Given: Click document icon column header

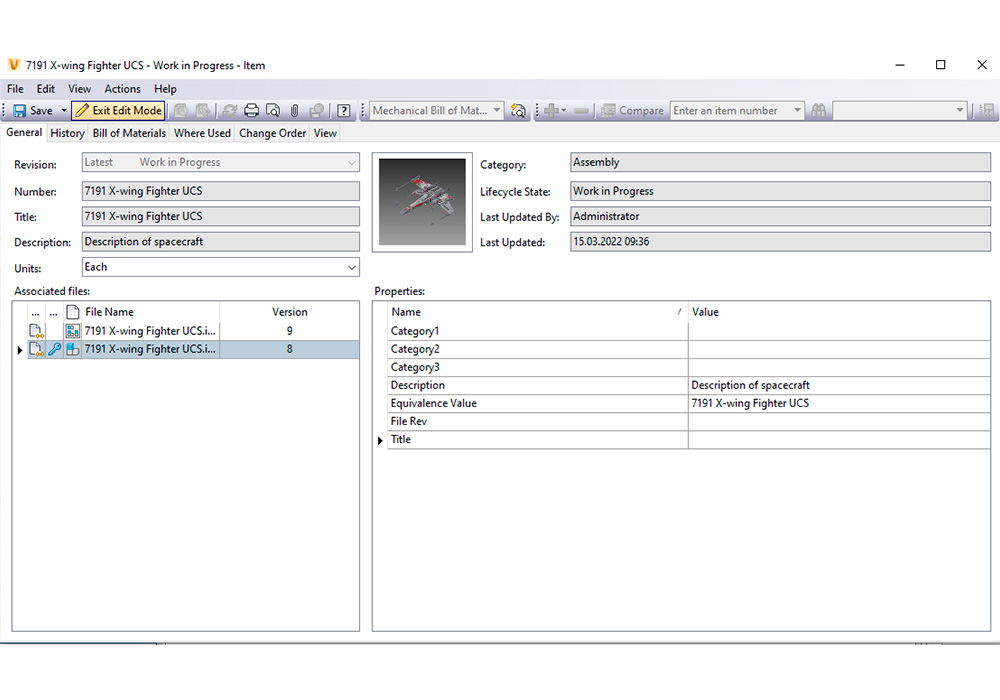Looking at the screenshot, I should tap(73, 312).
